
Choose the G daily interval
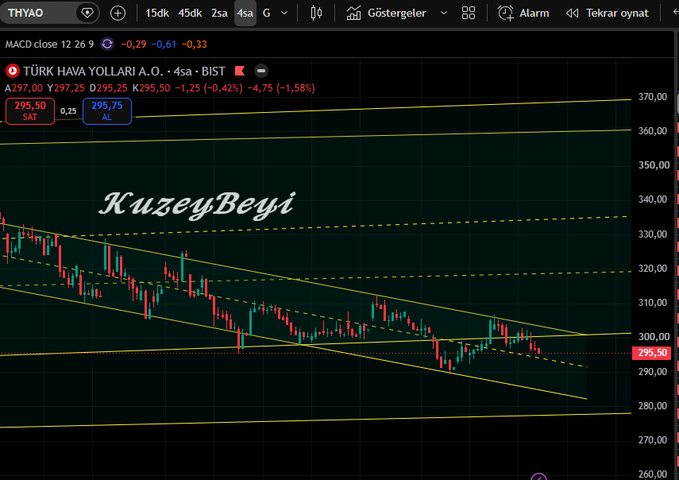point(267,13)
